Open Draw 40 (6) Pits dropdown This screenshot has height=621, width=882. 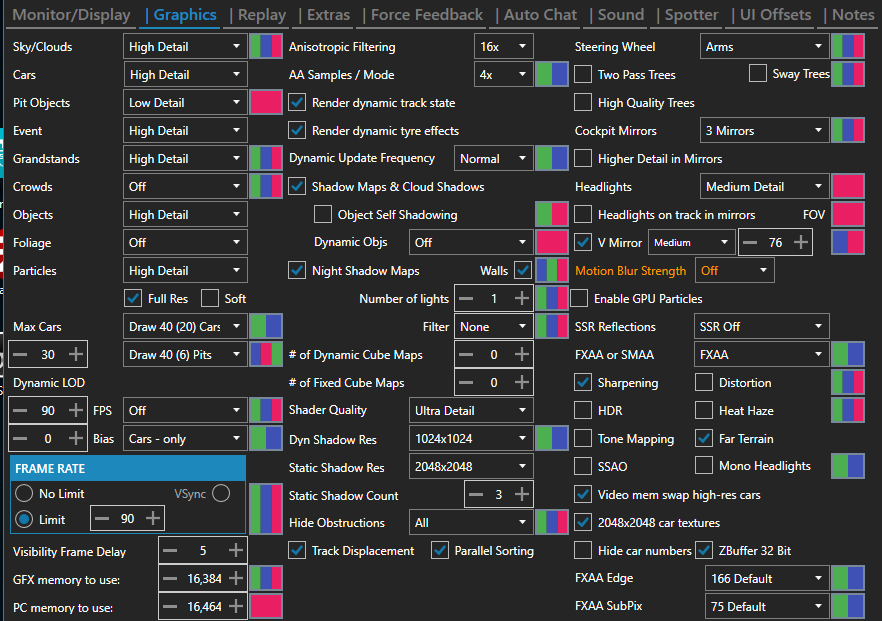(x=185, y=354)
